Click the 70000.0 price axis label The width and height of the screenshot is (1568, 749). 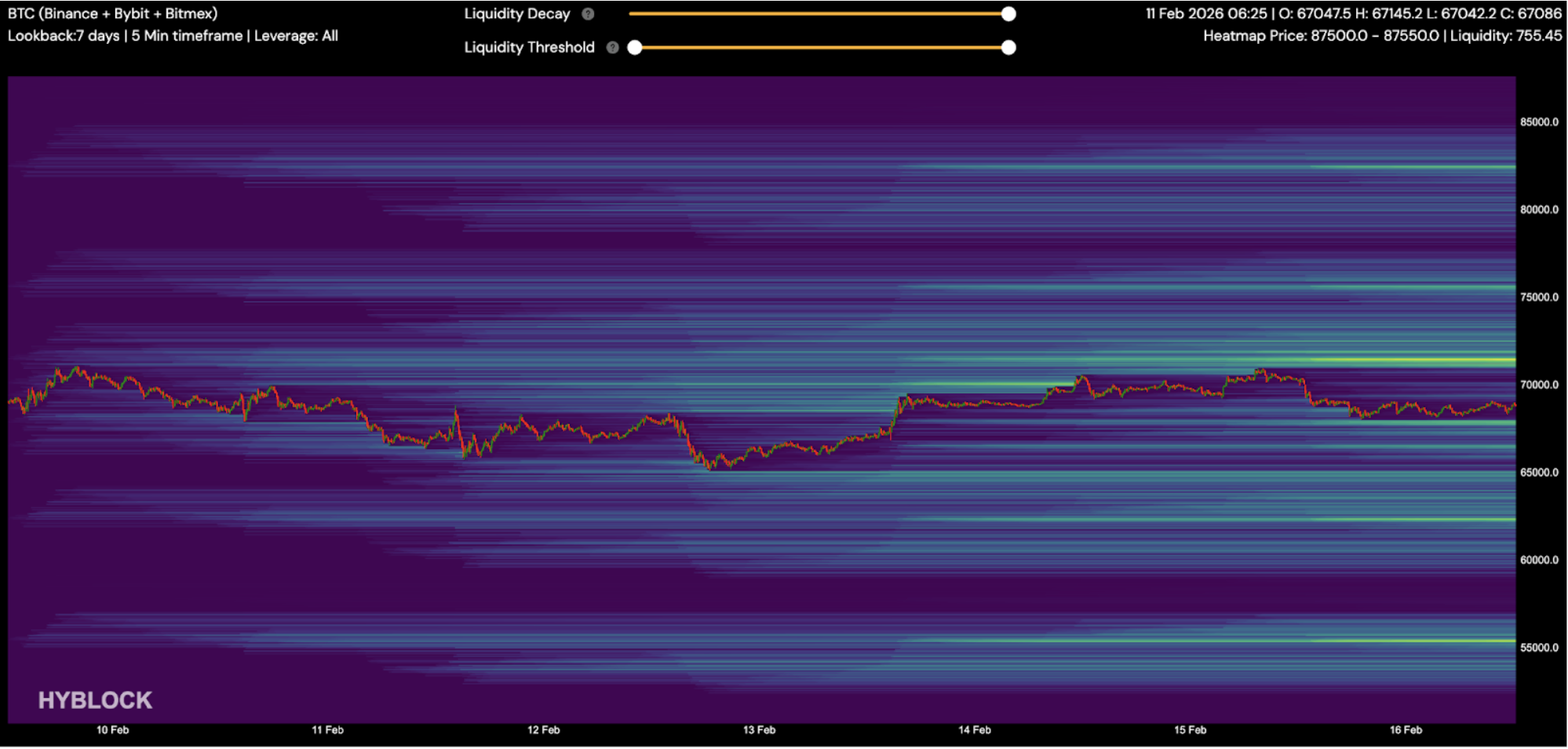click(1539, 385)
